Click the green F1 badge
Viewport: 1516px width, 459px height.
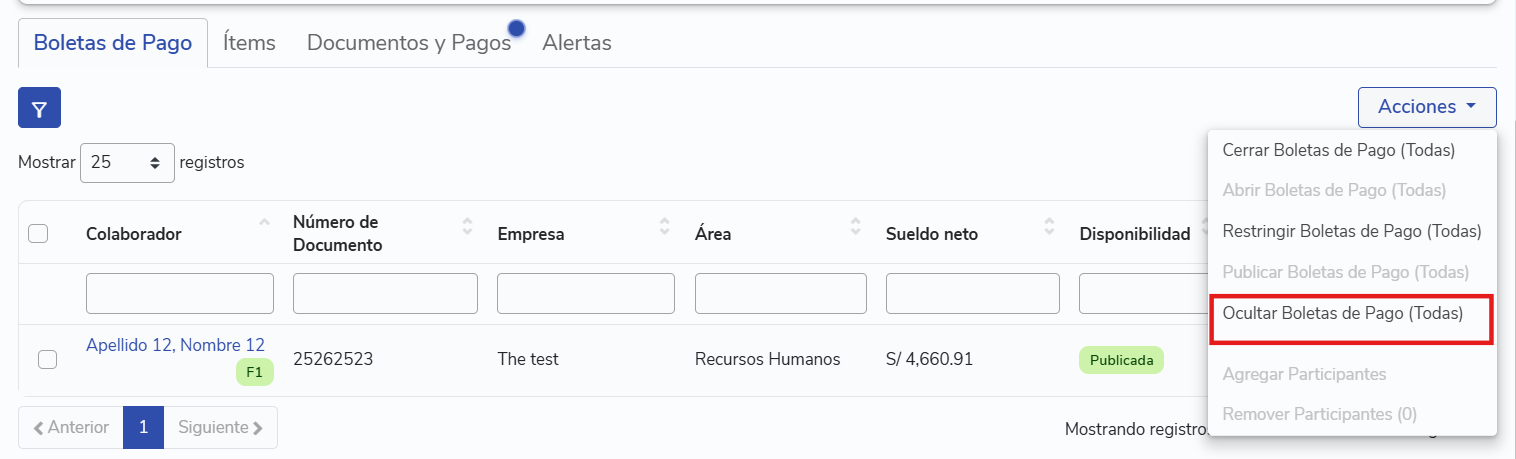pos(254,373)
